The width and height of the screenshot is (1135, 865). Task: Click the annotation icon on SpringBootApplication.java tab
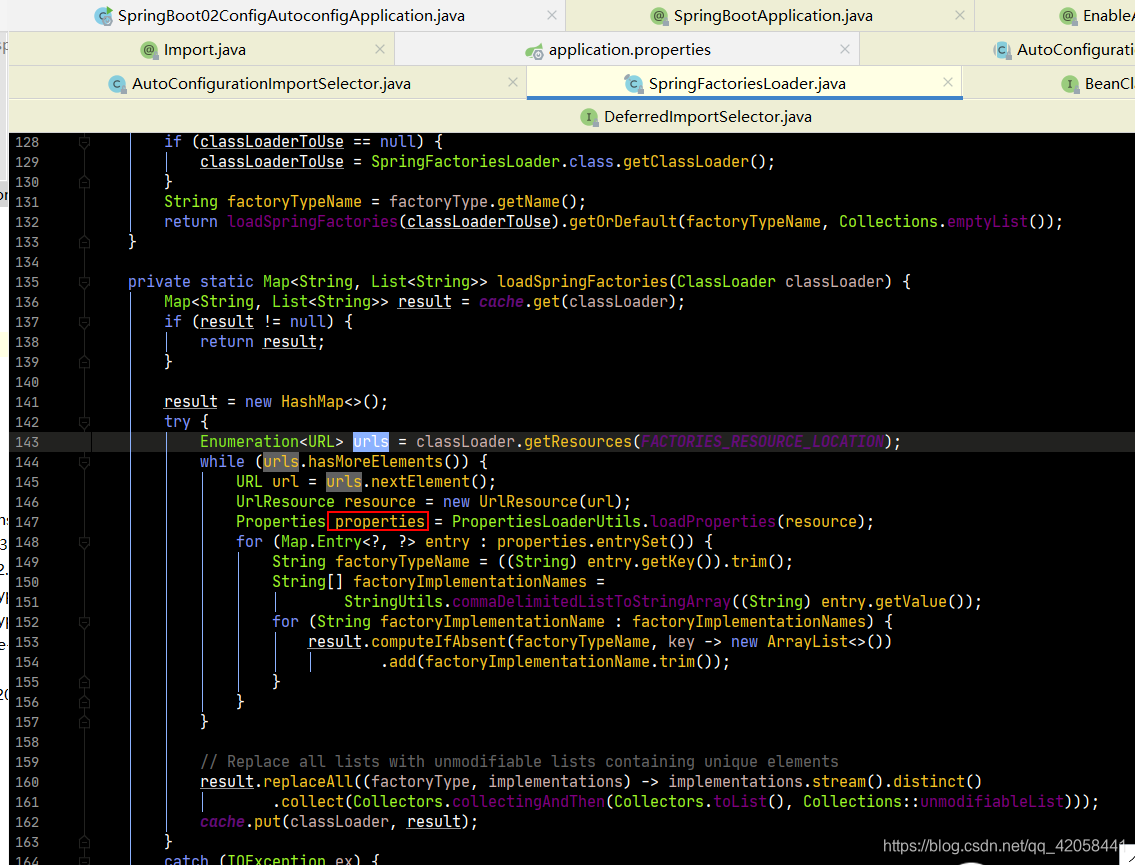661,15
